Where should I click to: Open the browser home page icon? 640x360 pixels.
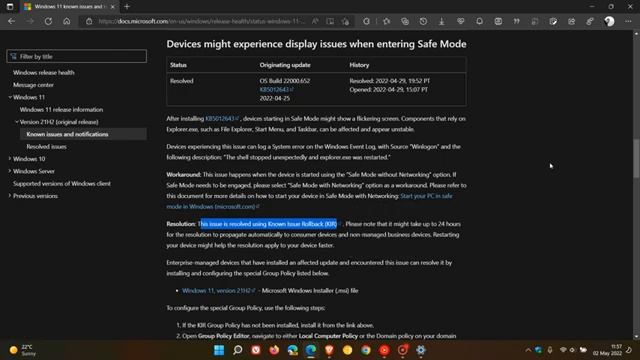click(x=67, y=21)
